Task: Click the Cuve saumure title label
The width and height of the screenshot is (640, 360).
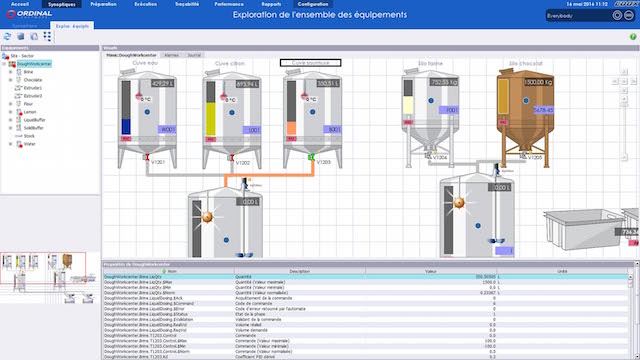Action: [311, 63]
